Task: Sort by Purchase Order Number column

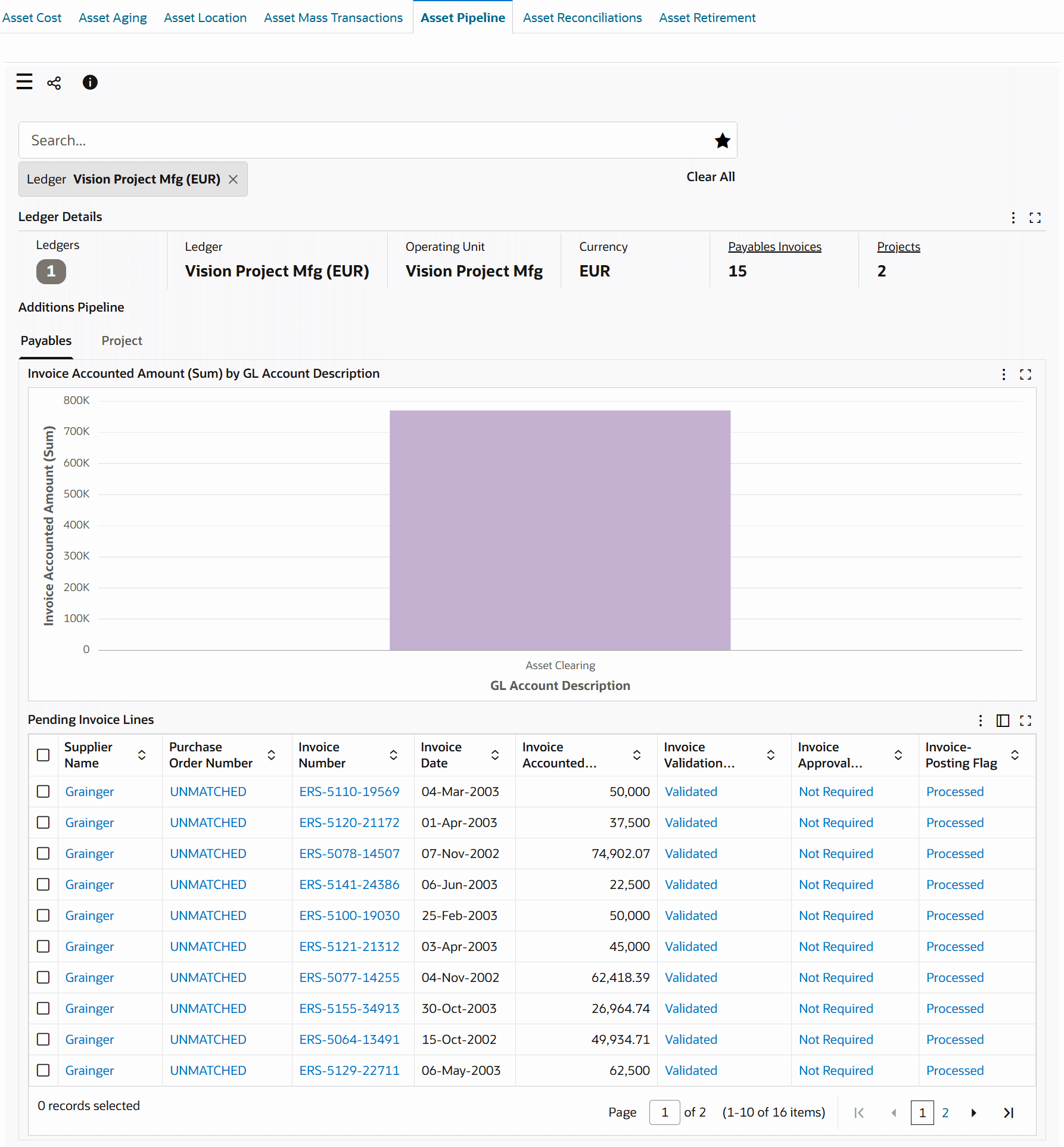Action: point(271,755)
